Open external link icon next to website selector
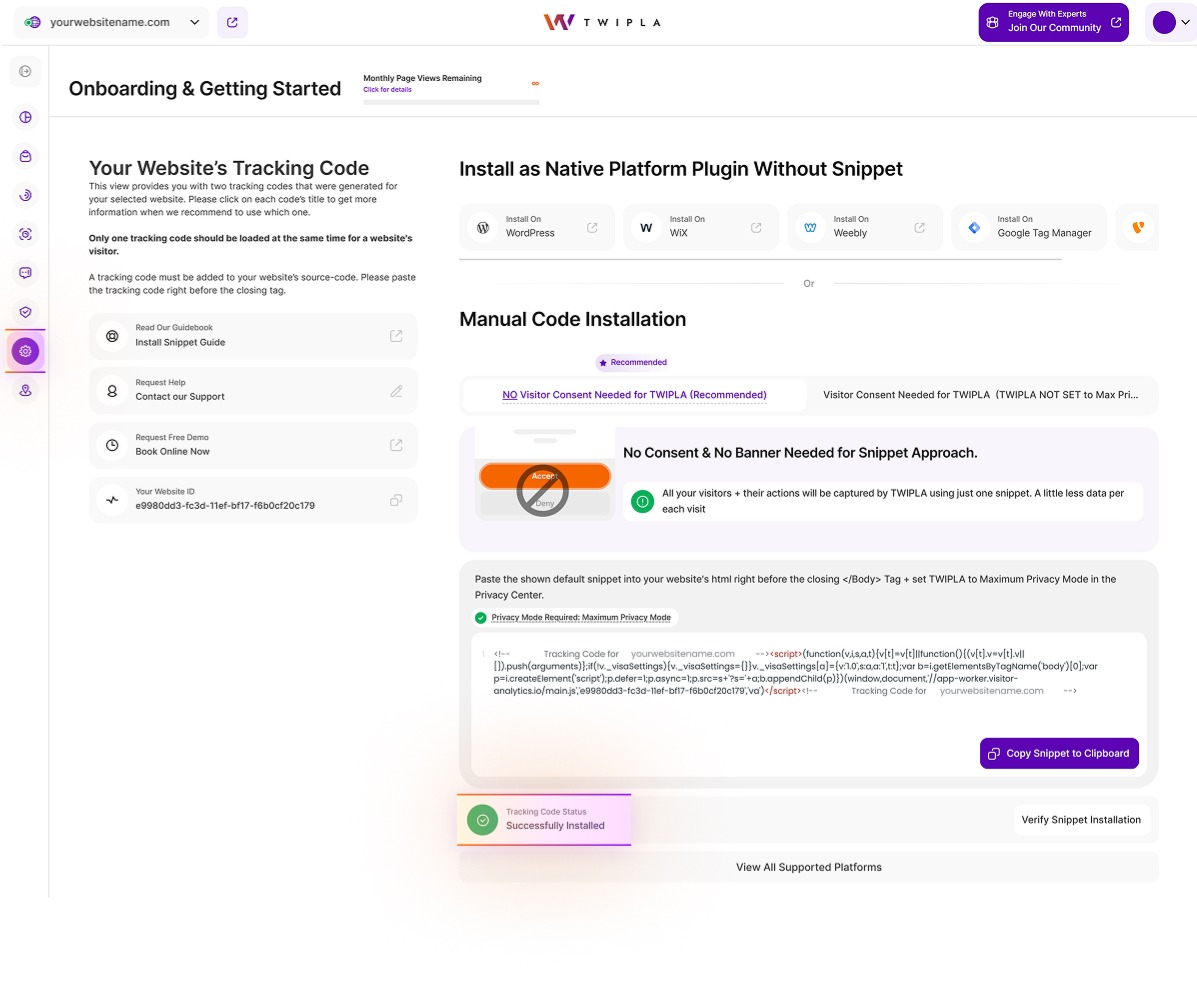This screenshot has height=994, width=1197. coord(232,22)
